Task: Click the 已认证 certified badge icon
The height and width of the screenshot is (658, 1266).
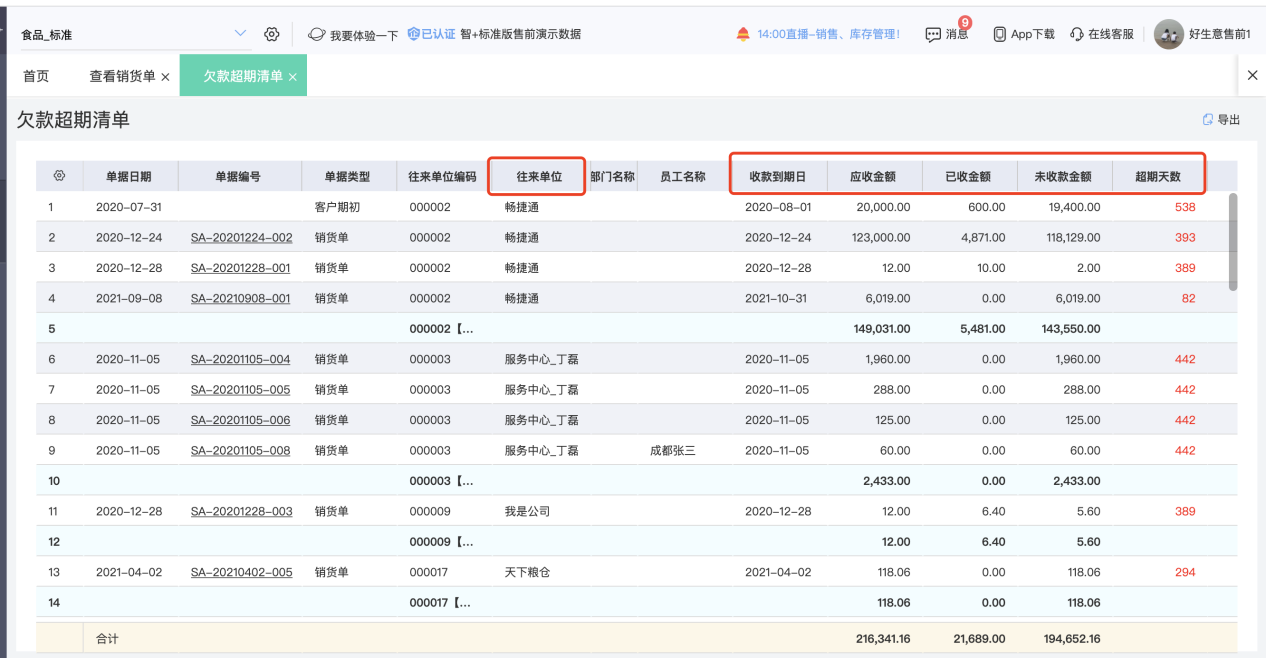Action: pyautogui.click(x=413, y=34)
